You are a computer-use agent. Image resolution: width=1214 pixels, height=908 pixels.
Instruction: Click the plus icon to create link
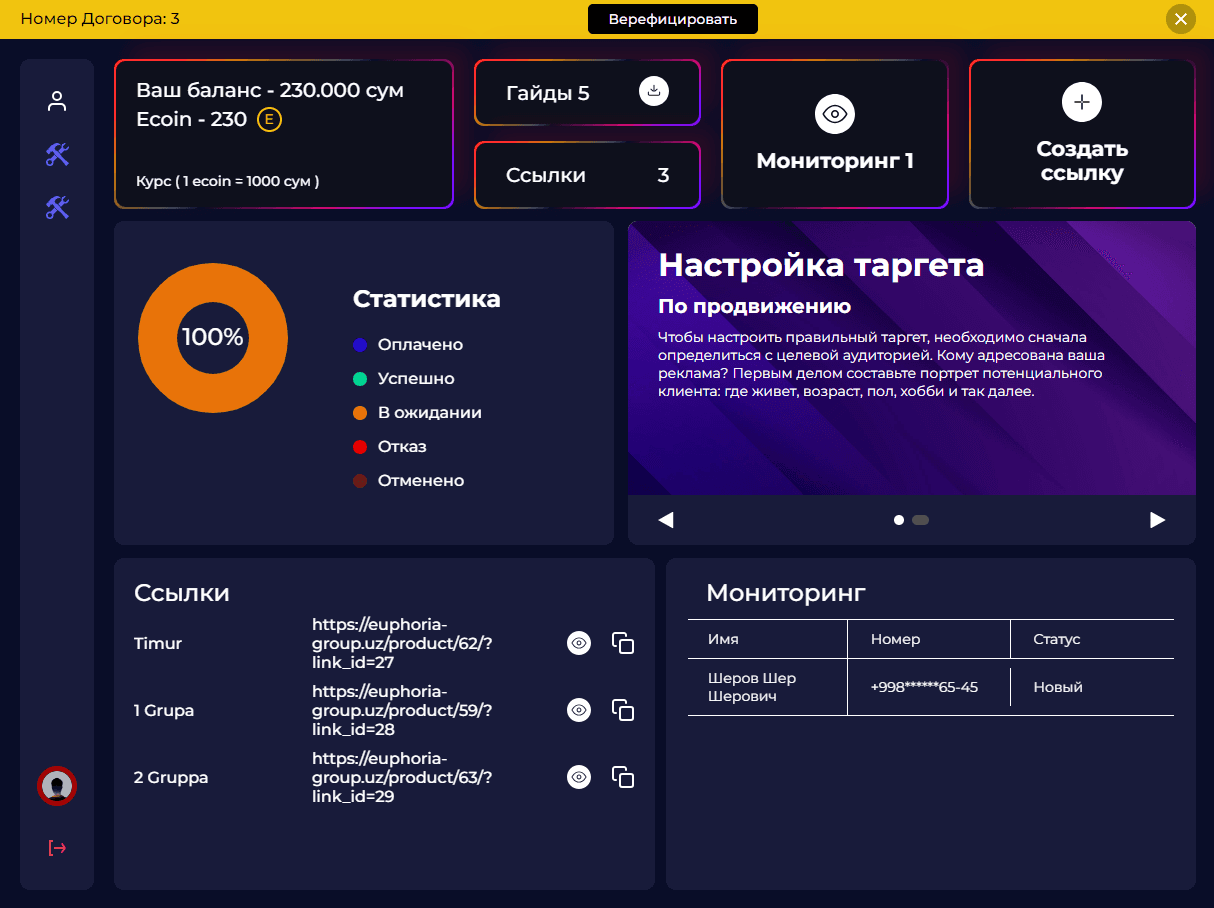1081,102
